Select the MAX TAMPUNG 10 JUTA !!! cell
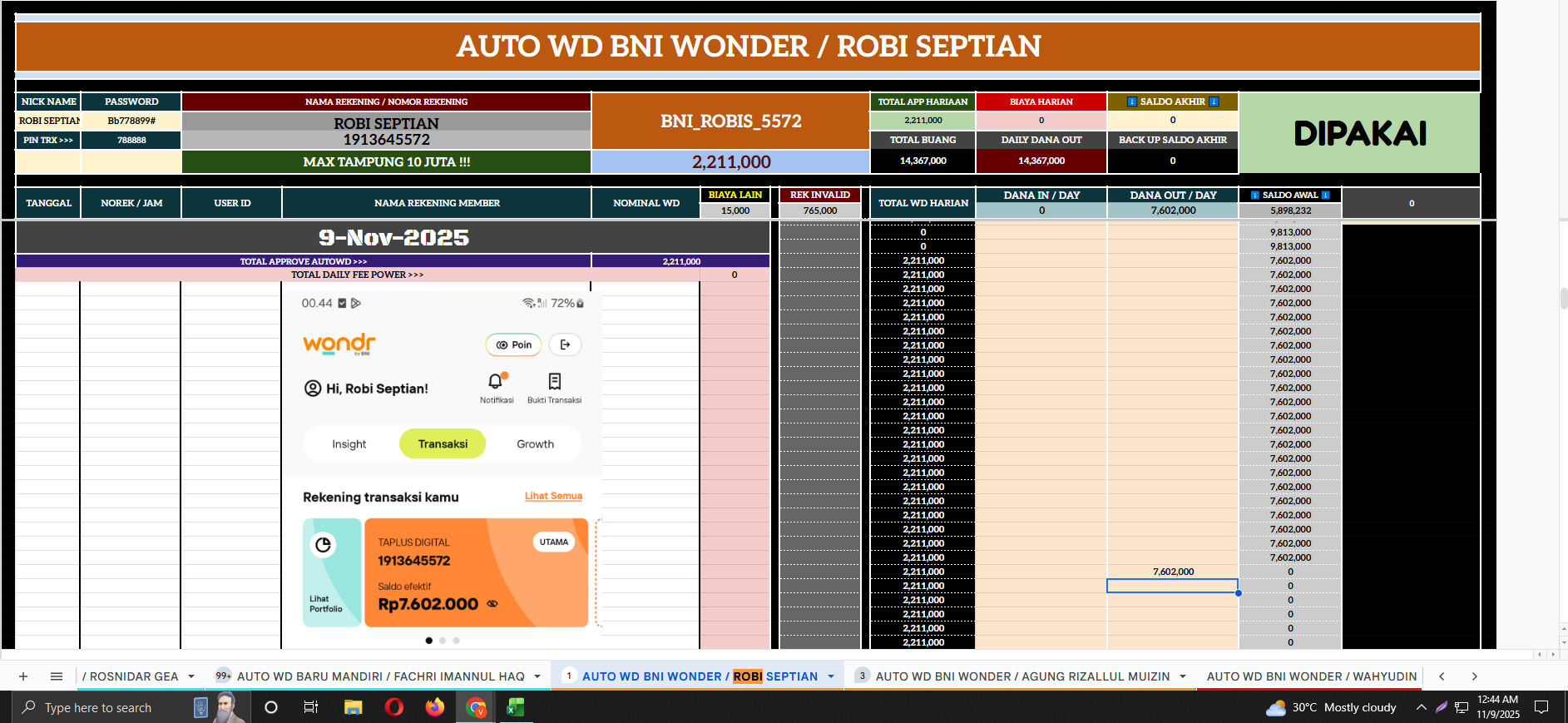 (387, 161)
